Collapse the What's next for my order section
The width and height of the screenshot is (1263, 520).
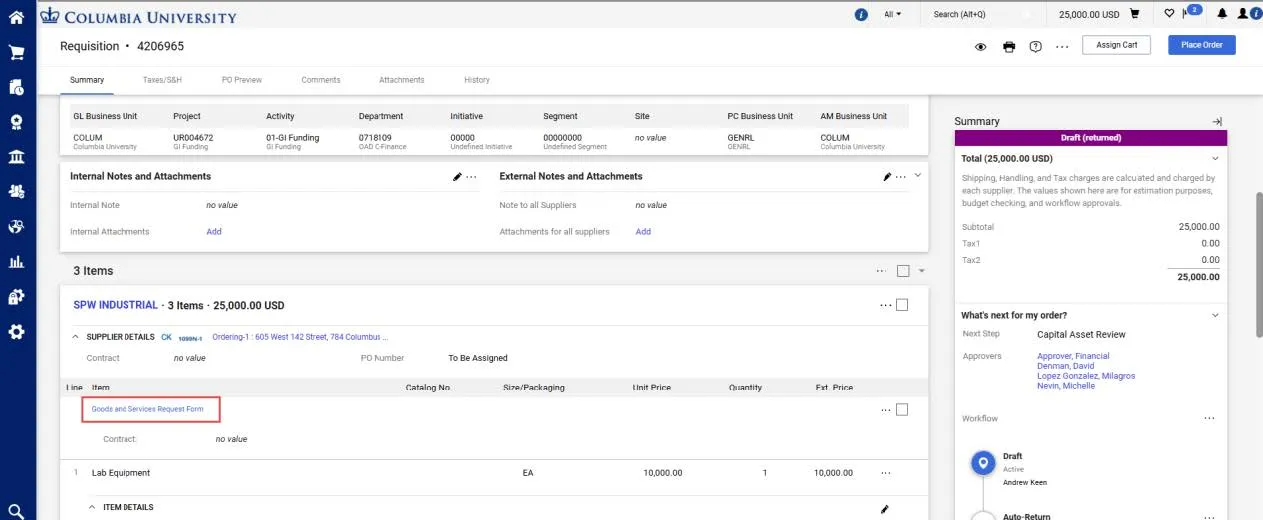(1215, 315)
